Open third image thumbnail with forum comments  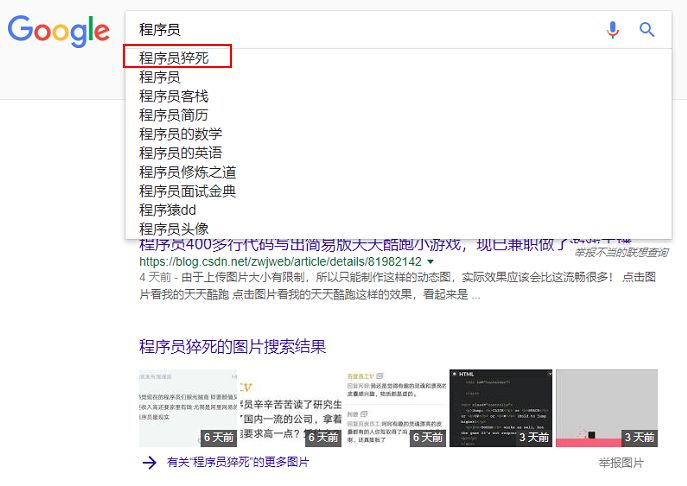[x=395, y=408]
